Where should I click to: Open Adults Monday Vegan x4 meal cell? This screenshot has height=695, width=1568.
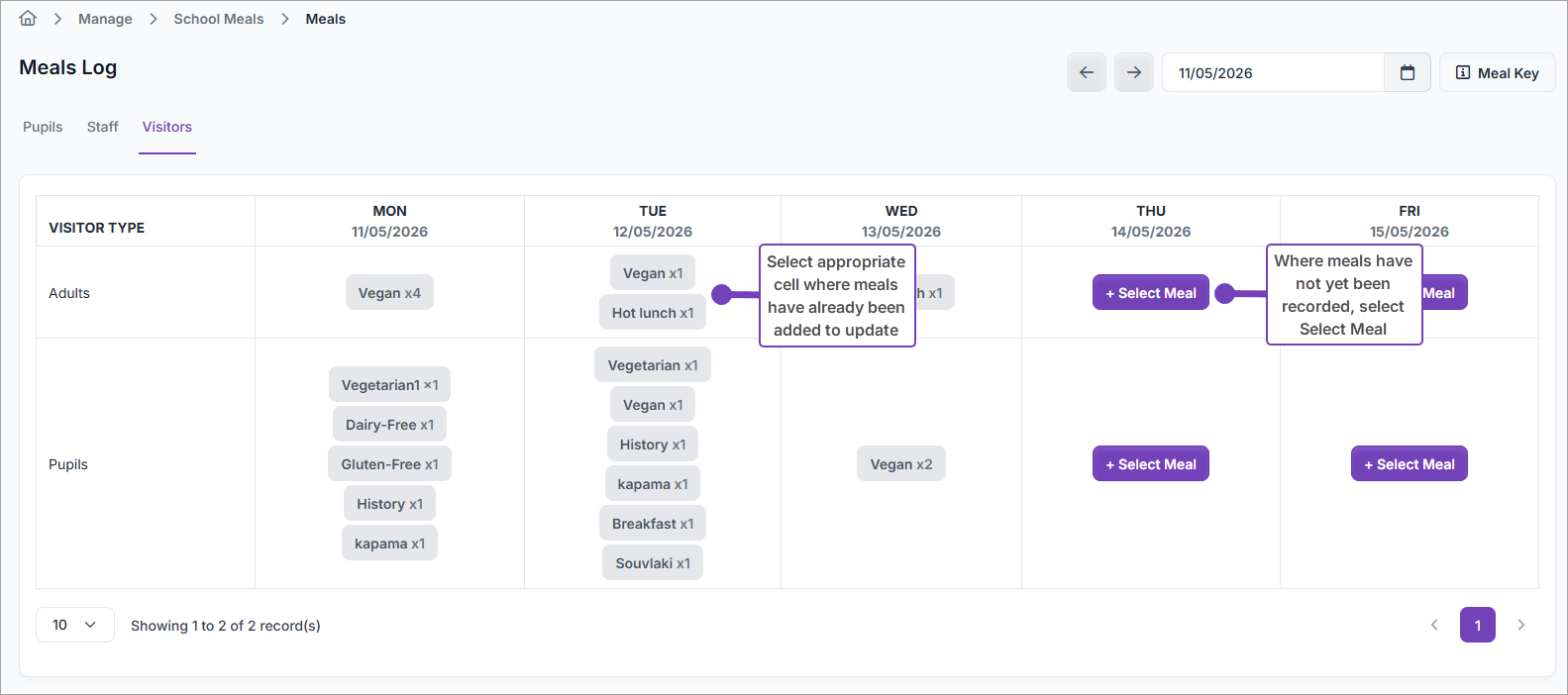tap(389, 292)
